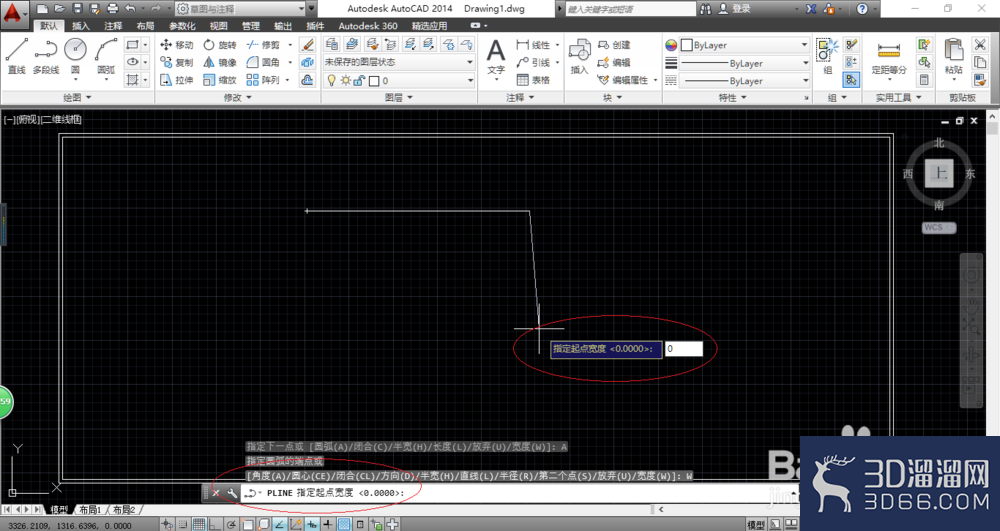The height and width of the screenshot is (531, 1000).
Task: Click 登录 to sign in
Action: (741, 9)
